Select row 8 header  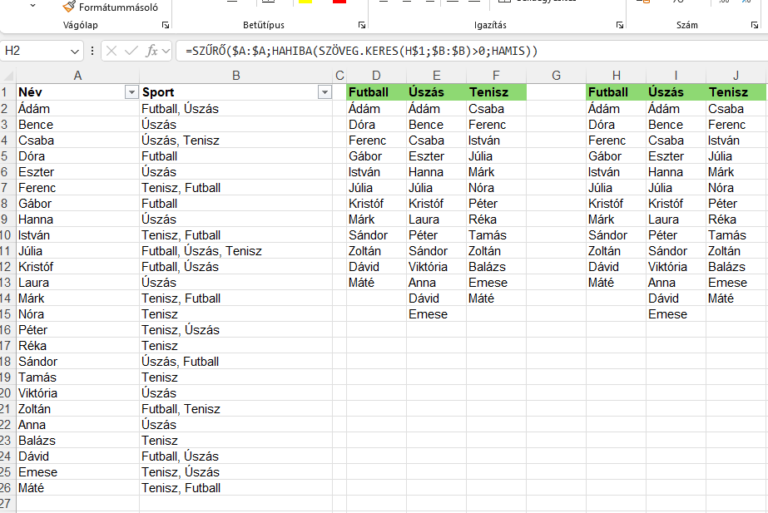5,203
